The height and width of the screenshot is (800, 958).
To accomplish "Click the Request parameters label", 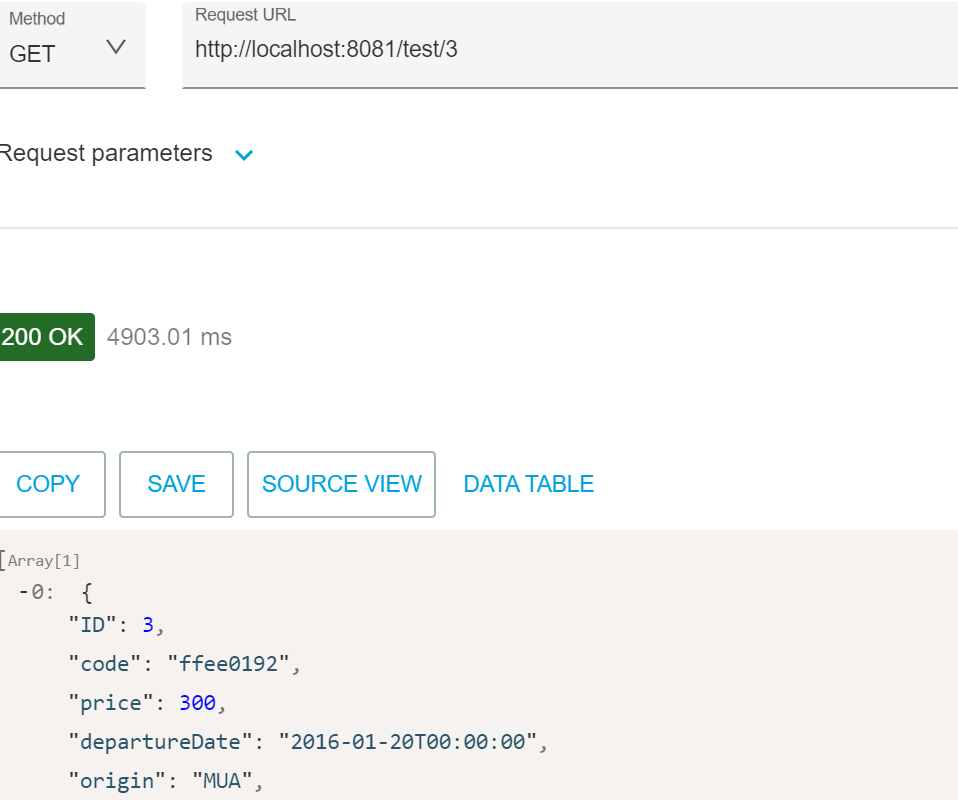I will click(x=106, y=153).
